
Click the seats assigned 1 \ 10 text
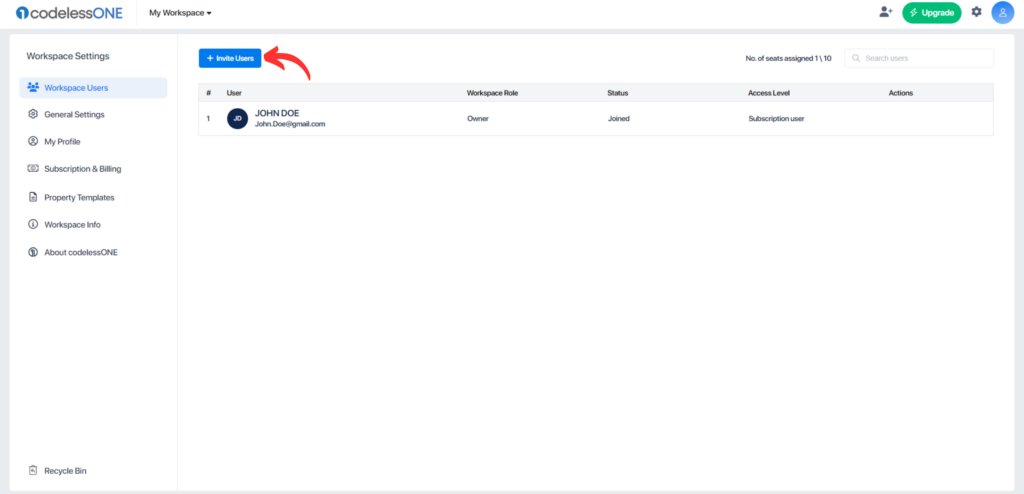point(789,58)
